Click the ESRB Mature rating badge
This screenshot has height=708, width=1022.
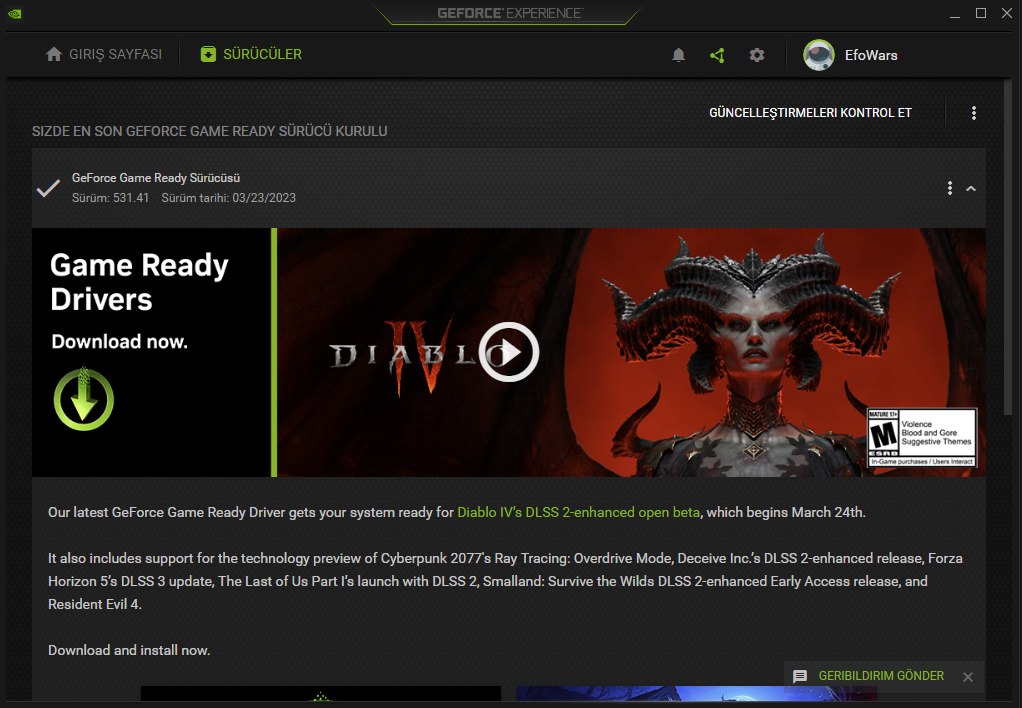[922, 437]
